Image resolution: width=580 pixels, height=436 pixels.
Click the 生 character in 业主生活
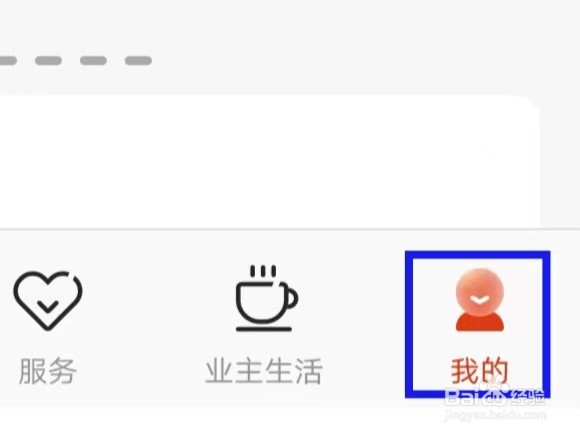click(279, 371)
